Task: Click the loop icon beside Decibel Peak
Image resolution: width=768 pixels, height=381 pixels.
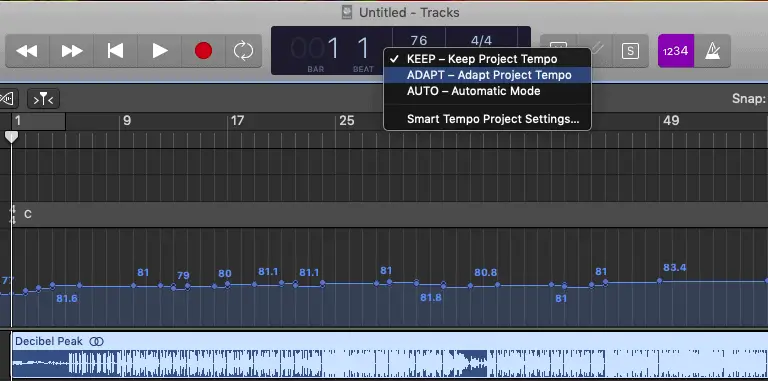Action: tap(96, 341)
